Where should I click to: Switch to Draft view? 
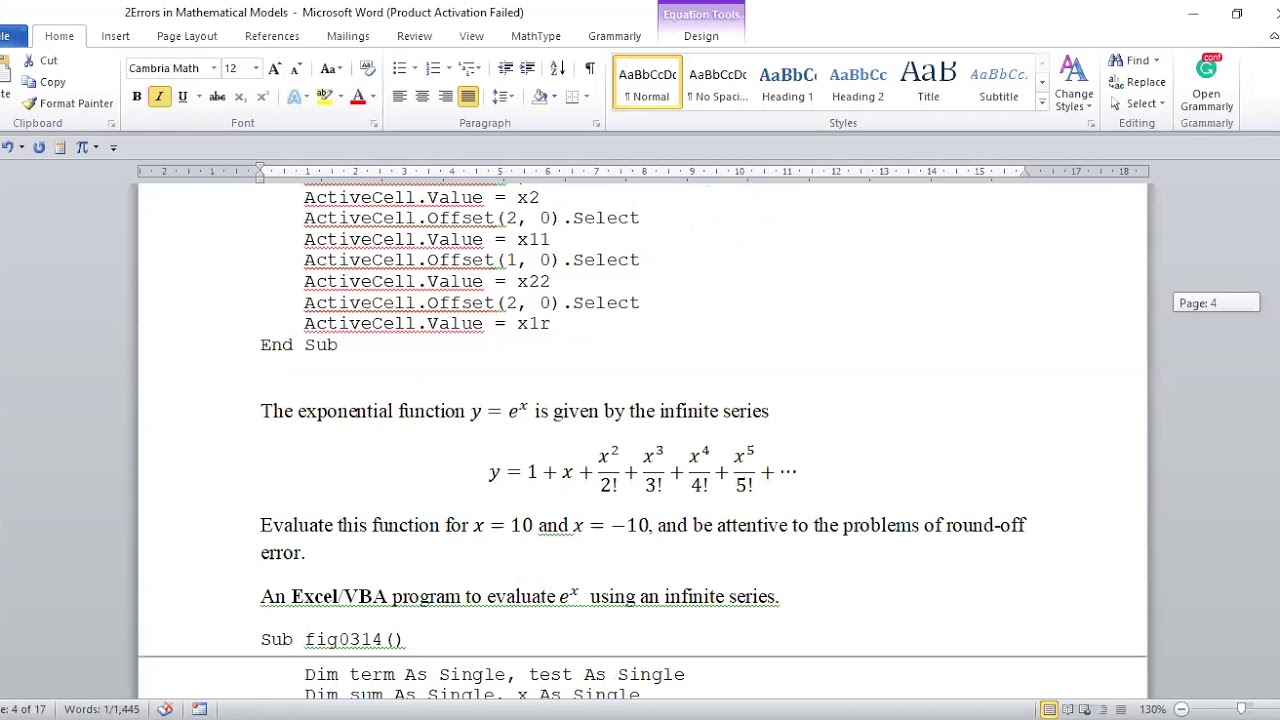point(1122,709)
